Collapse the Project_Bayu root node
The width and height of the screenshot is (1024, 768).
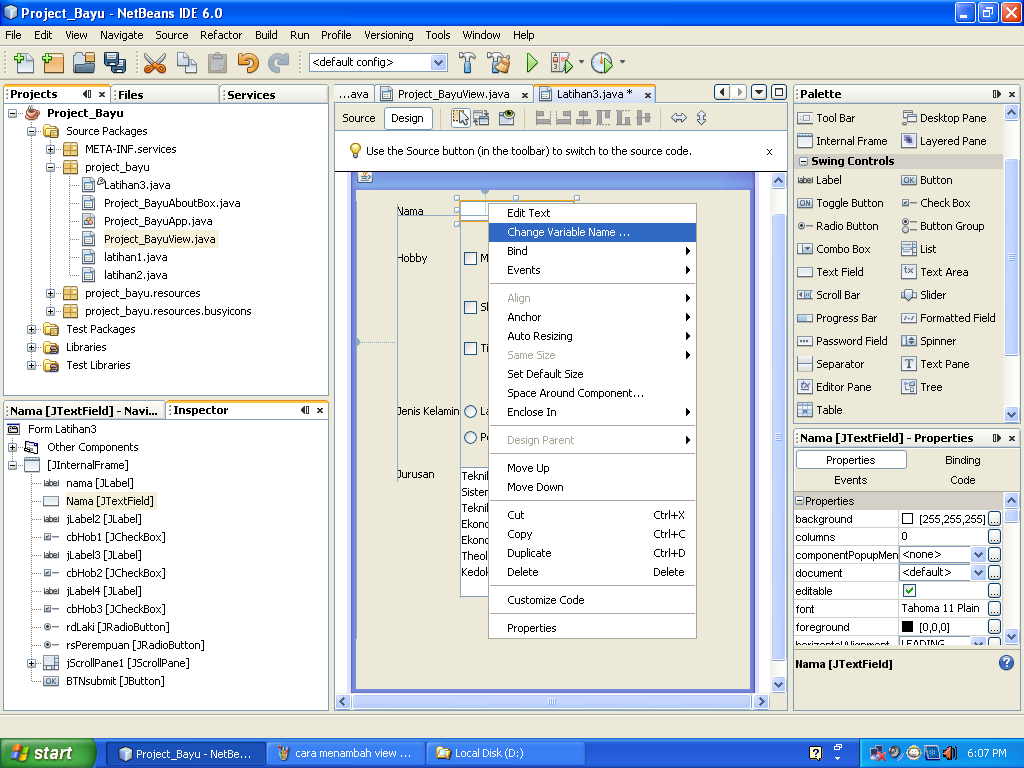pos(12,113)
